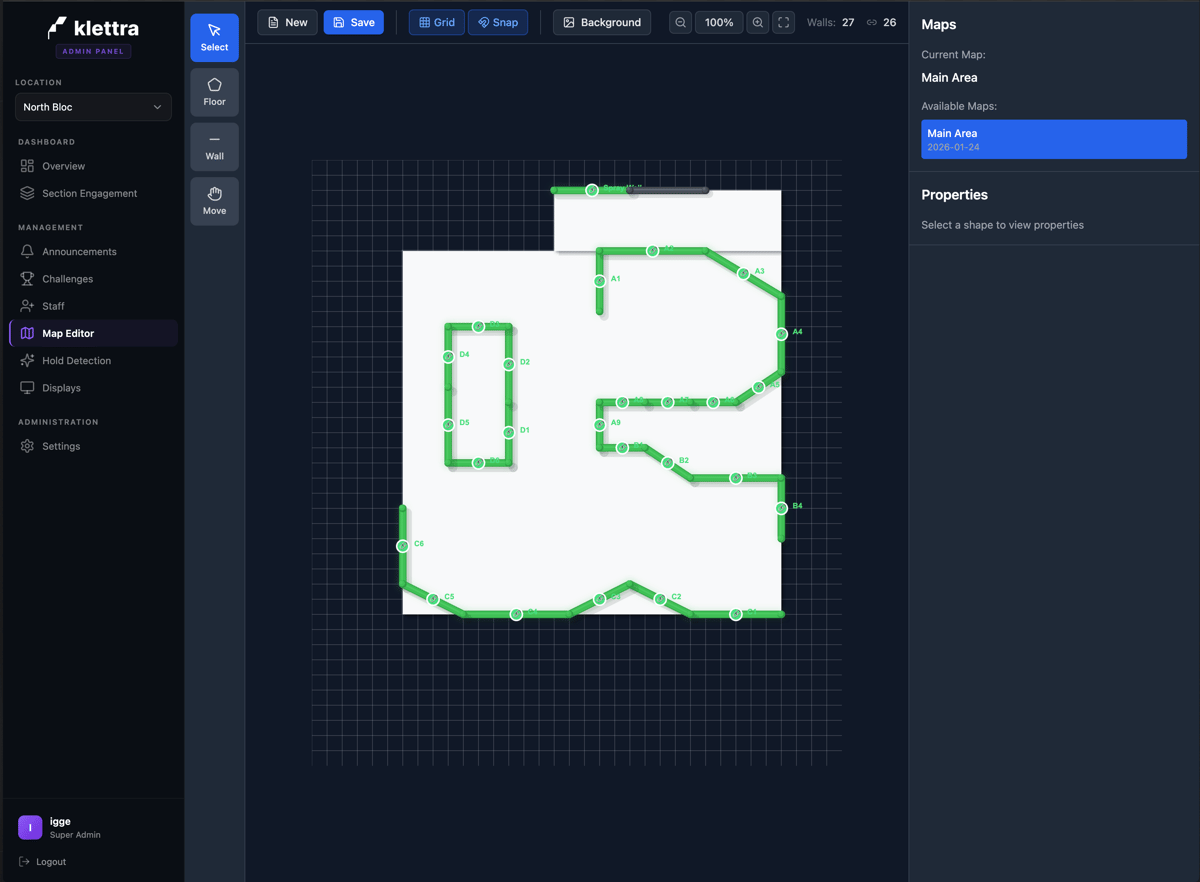This screenshot has width=1200, height=882.
Task: Select wall marker C5 on the map
Action: pos(433,599)
